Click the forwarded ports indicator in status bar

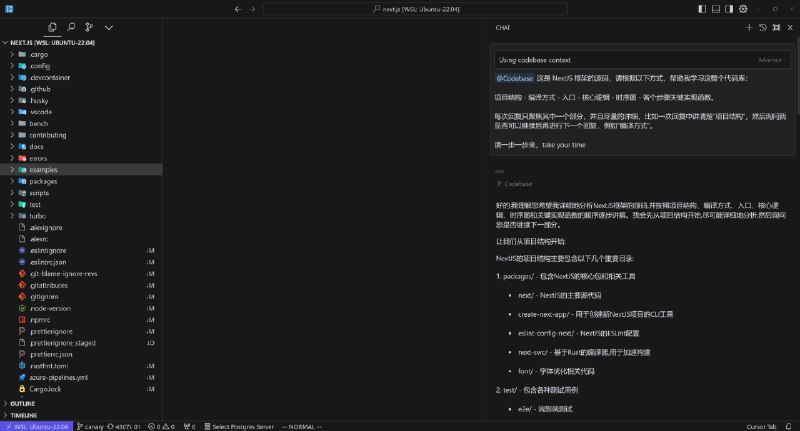tap(189, 426)
